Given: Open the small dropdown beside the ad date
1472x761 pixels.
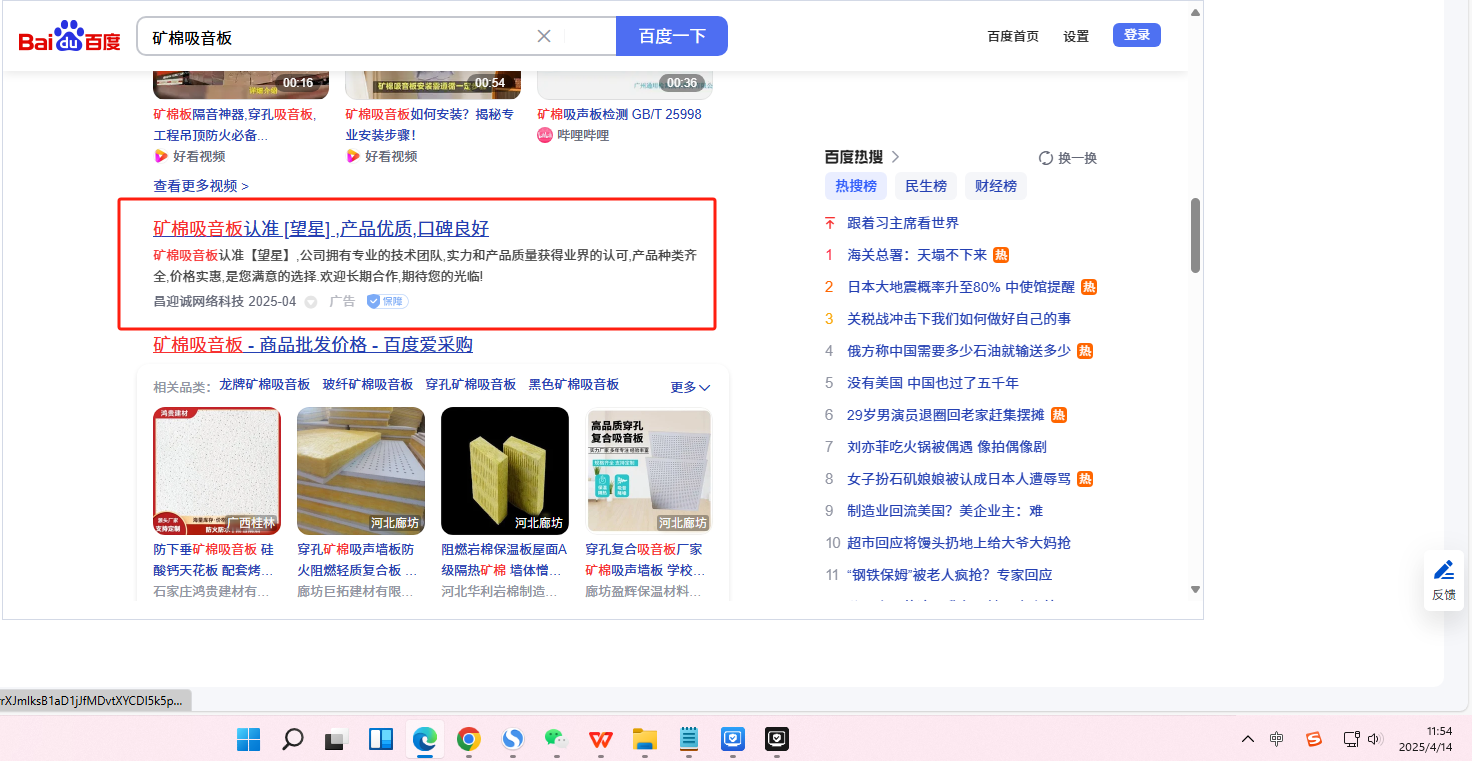Looking at the screenshot, I should 311,302.
